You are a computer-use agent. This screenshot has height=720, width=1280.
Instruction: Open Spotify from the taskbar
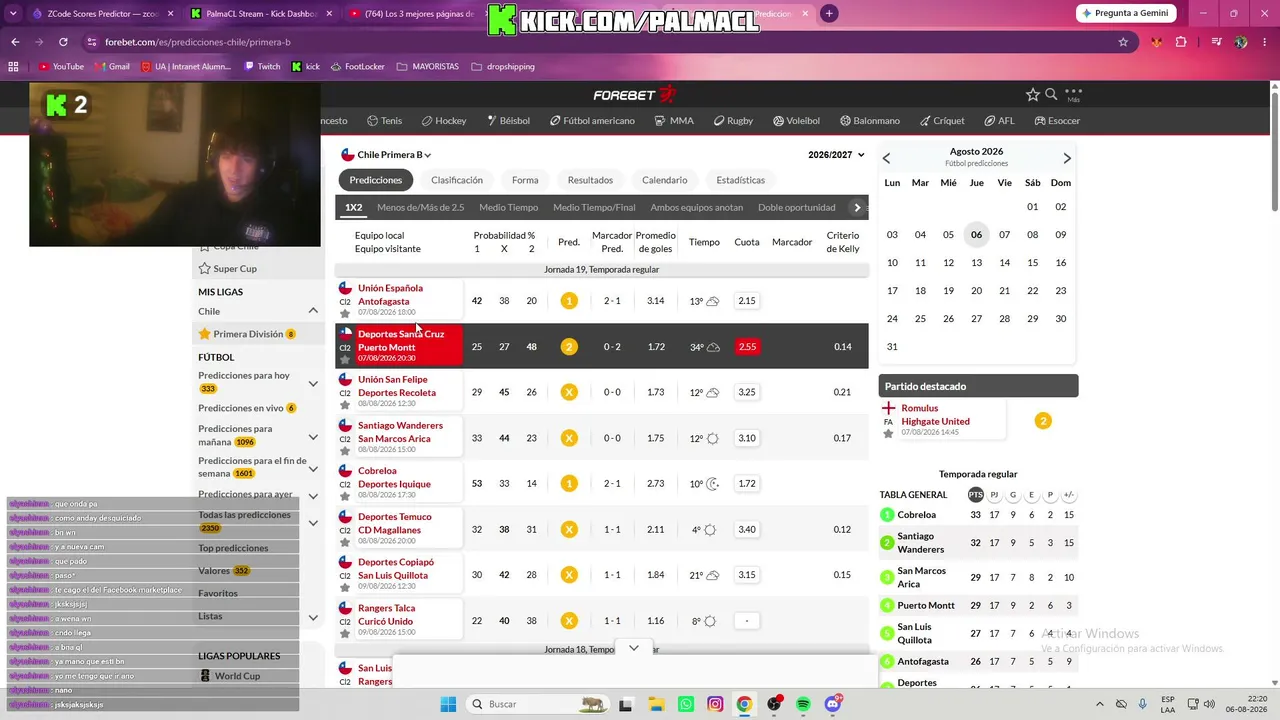803,704
